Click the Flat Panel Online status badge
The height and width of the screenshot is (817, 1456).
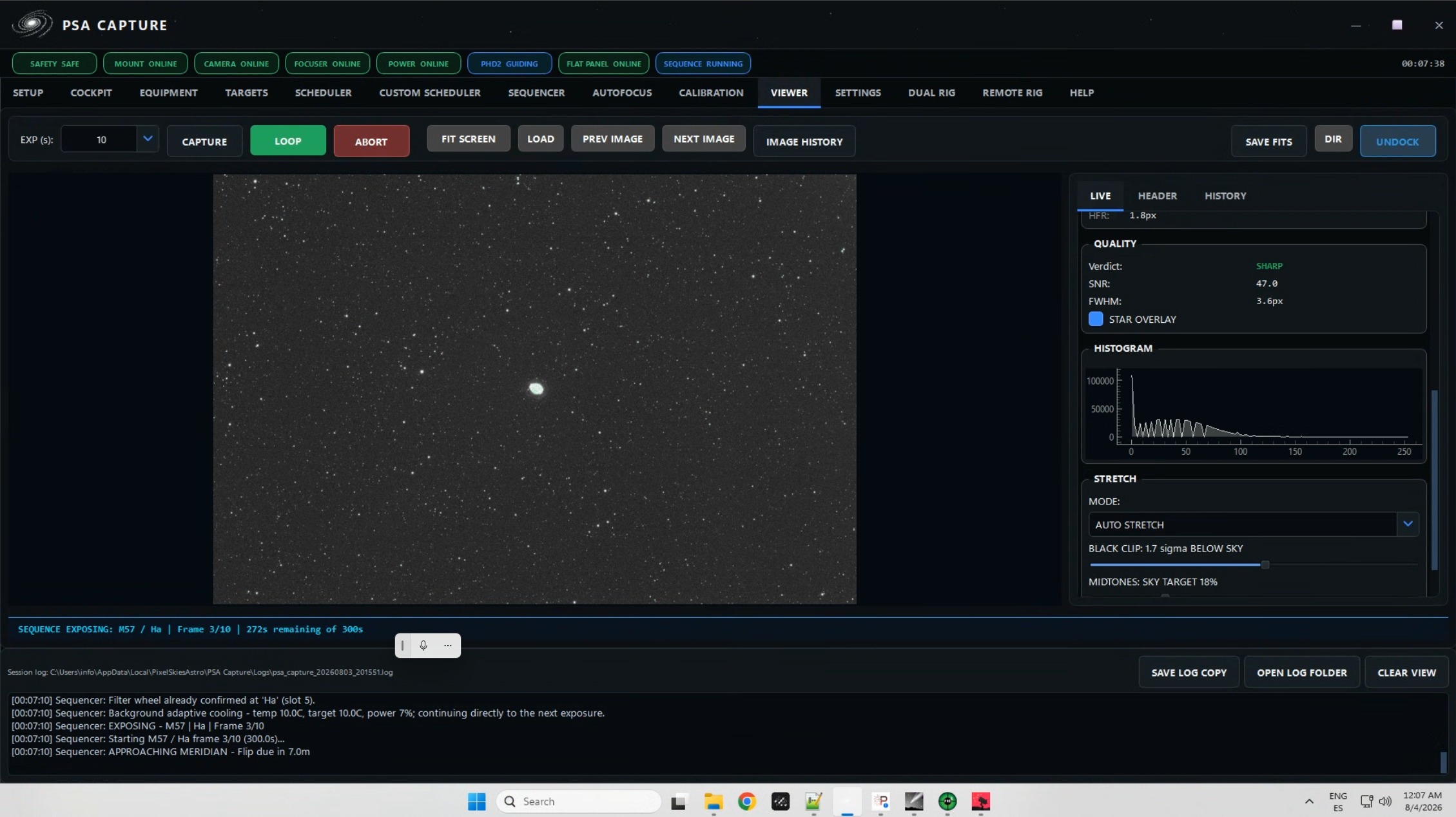tap(603, 63)
